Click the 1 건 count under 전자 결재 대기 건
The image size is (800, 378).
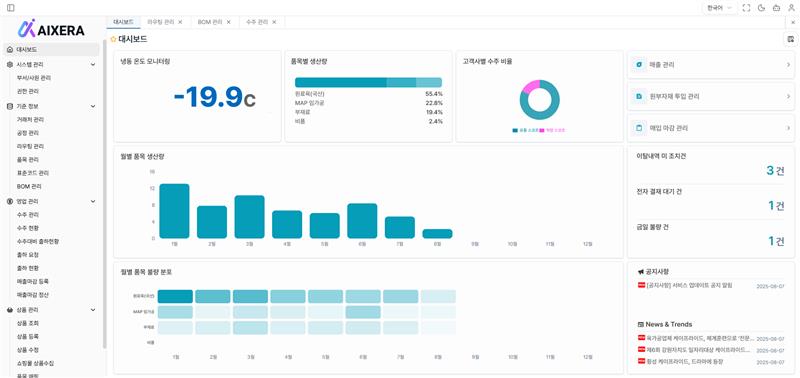coord(776,206)
